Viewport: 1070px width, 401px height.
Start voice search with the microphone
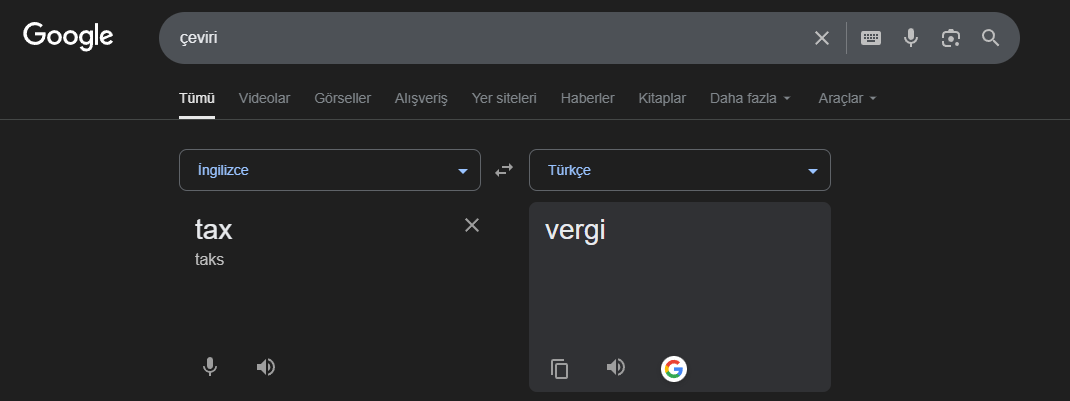pyautogui.click(x=910, y=38)
